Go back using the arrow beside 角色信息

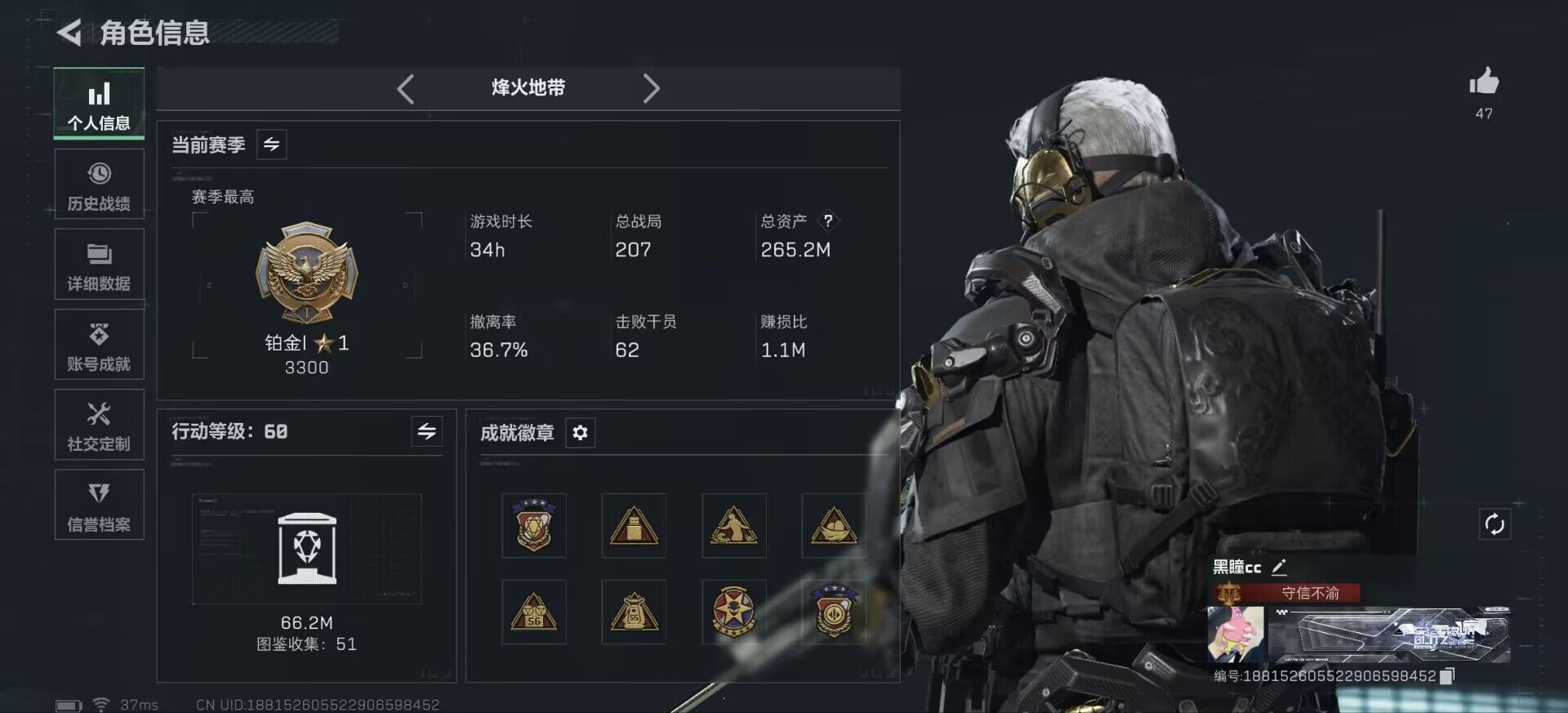[69, 33]
